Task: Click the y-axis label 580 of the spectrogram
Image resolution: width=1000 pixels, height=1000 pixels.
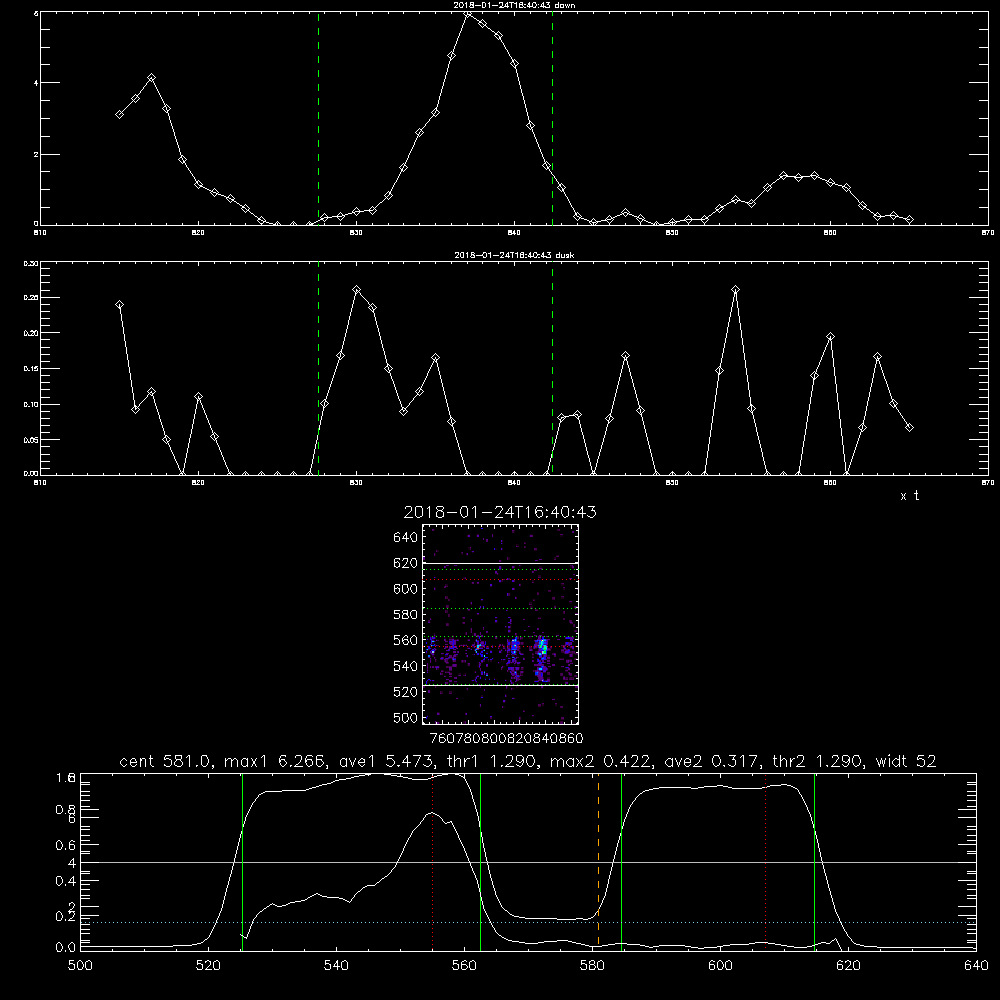Action: (x=406, y=615)
